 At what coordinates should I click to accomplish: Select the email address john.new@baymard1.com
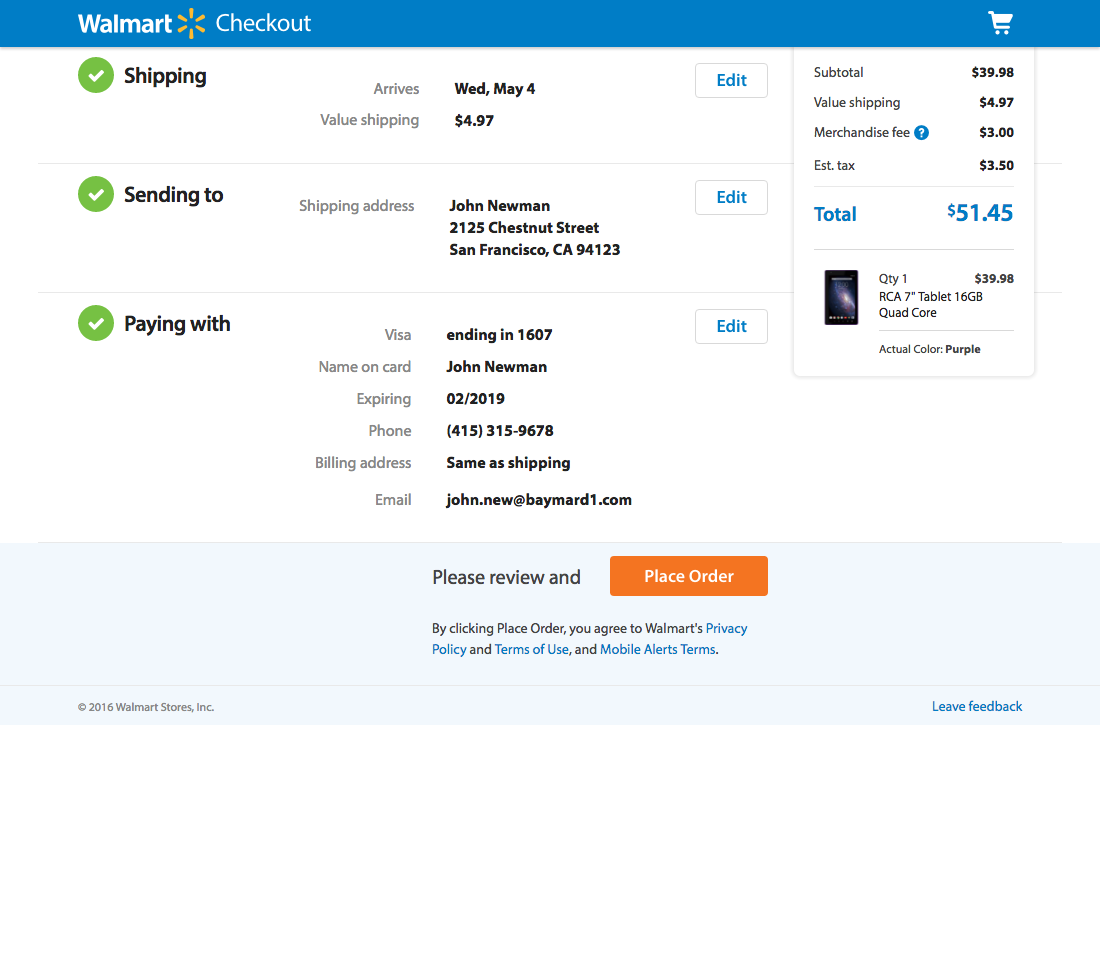[x=539, y=499]
